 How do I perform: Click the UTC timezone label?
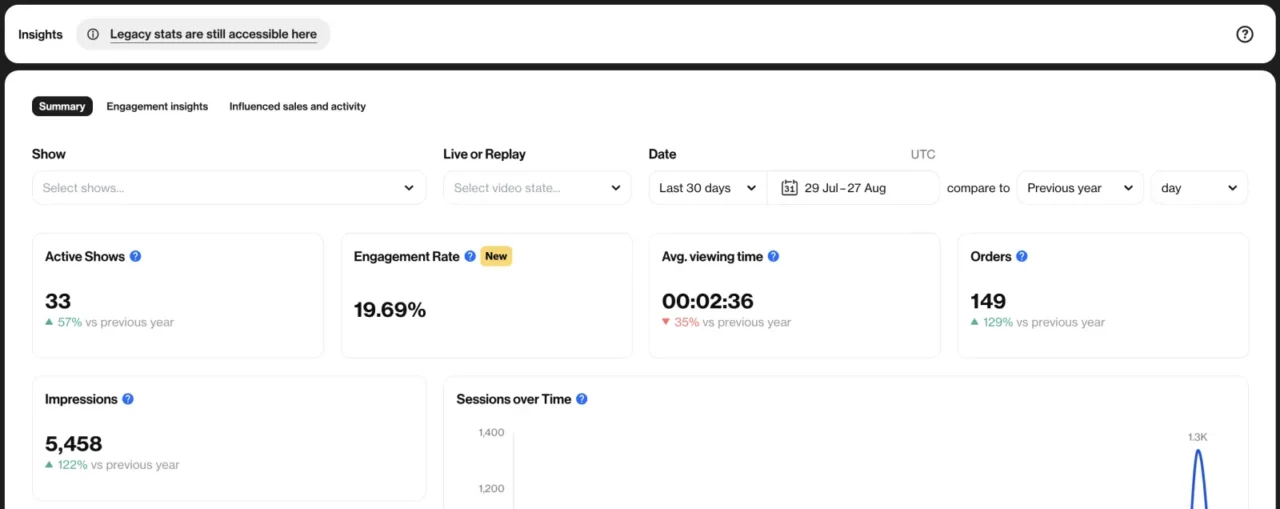923,154
